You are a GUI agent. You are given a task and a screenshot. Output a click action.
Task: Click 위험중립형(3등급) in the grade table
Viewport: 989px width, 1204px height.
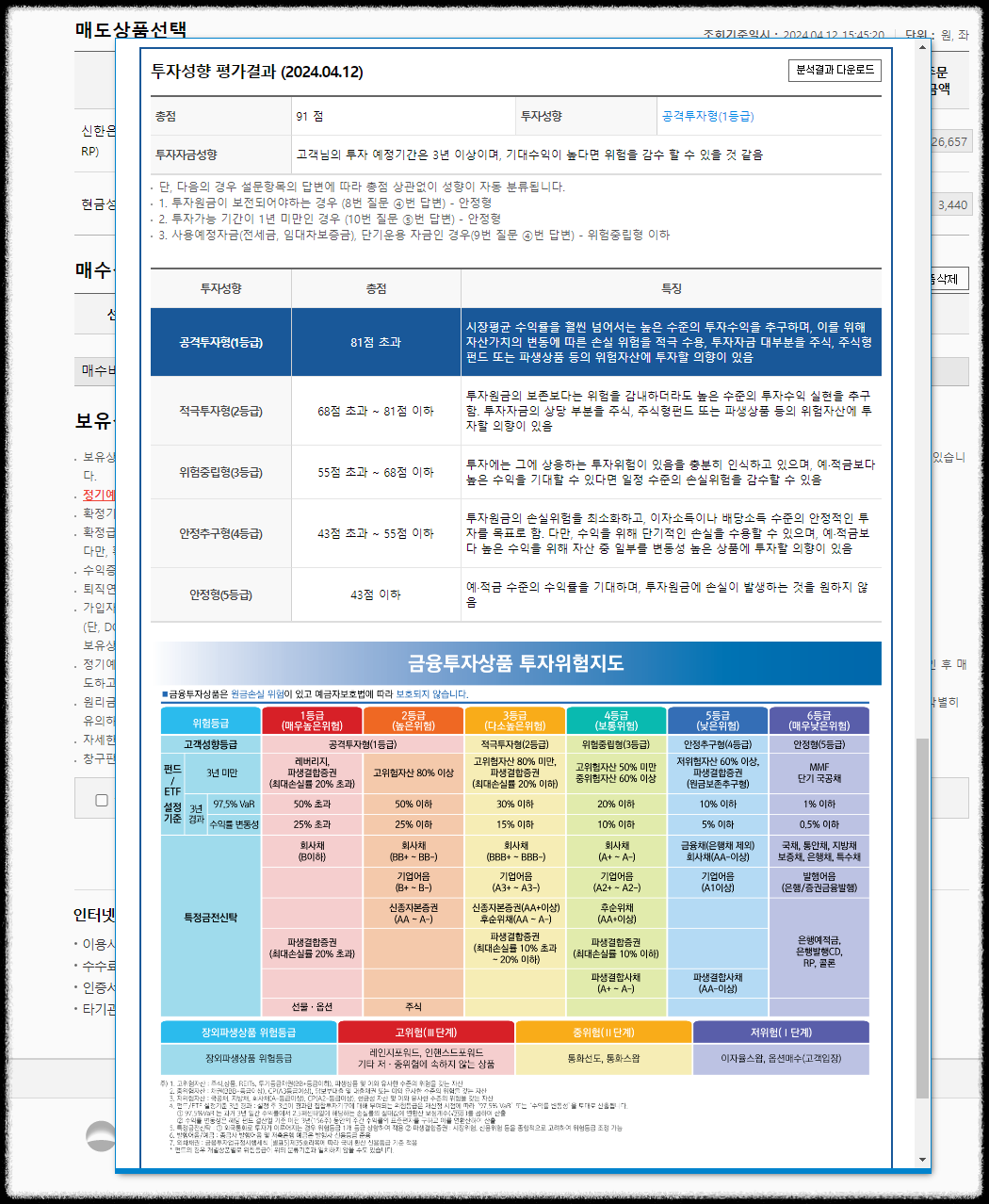tap(221, 472)
